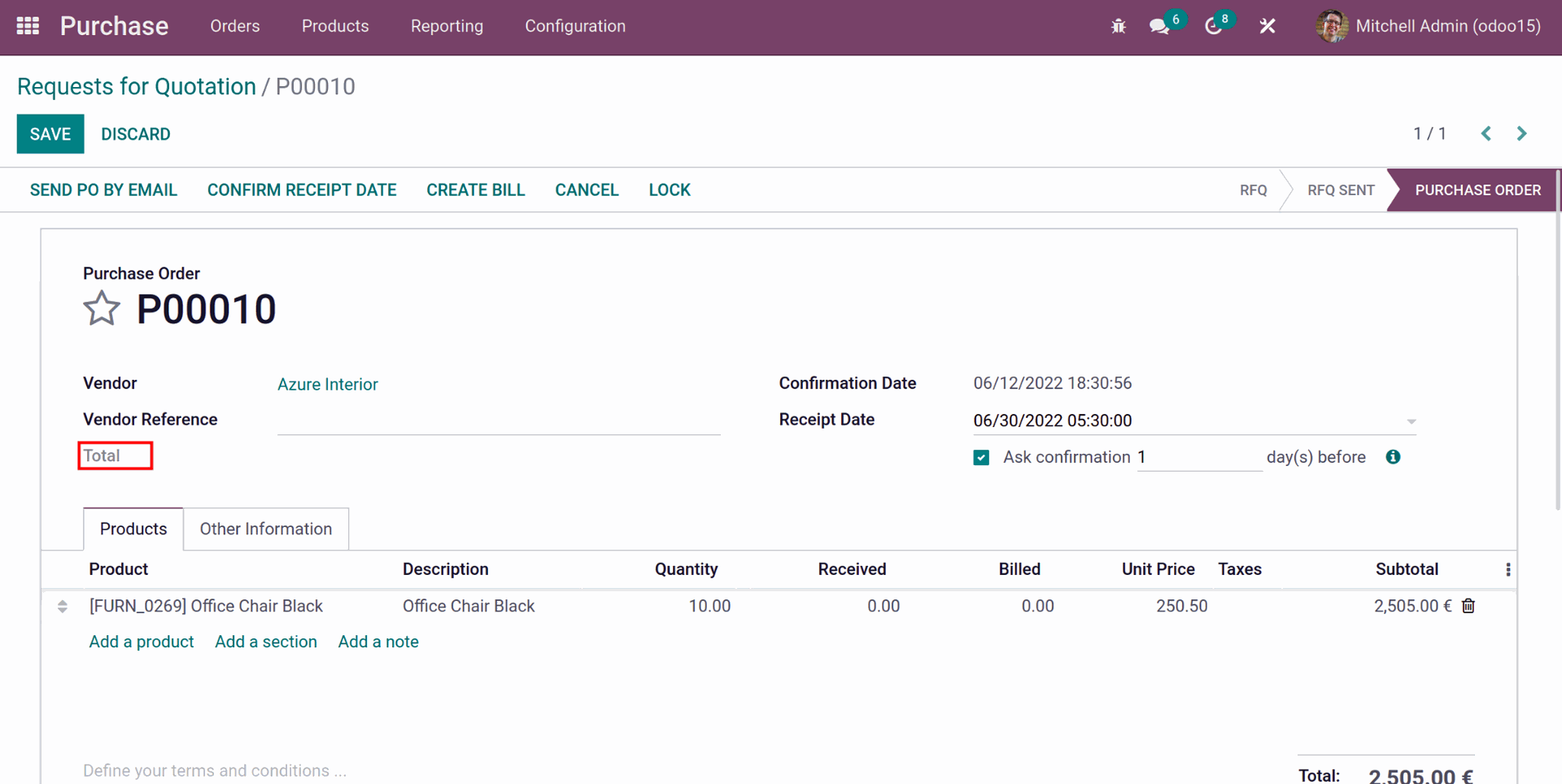The image size is (1562, 784).
Task: Expand the Receipt Date dropdown arrow
Action: click(1411, 421)
